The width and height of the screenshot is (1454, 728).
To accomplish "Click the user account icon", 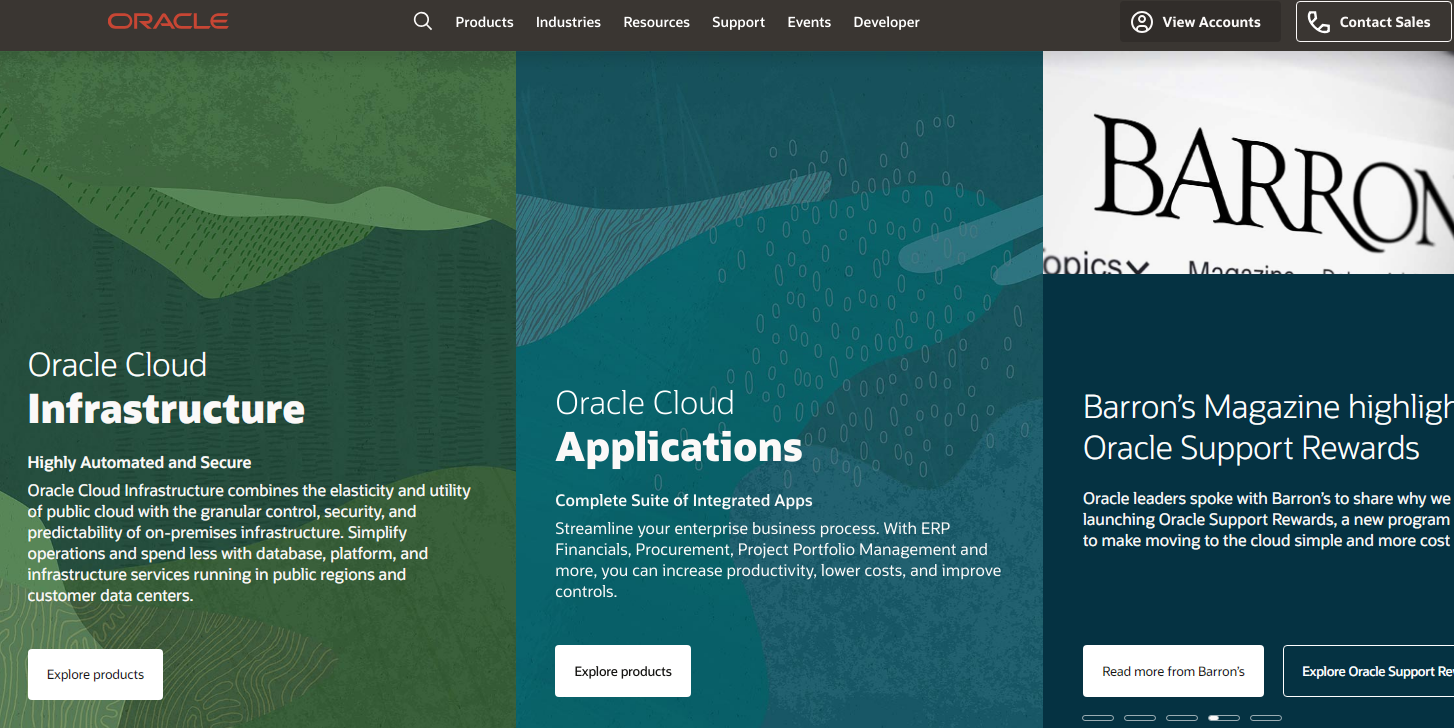I will click(x=1142, y=22).
